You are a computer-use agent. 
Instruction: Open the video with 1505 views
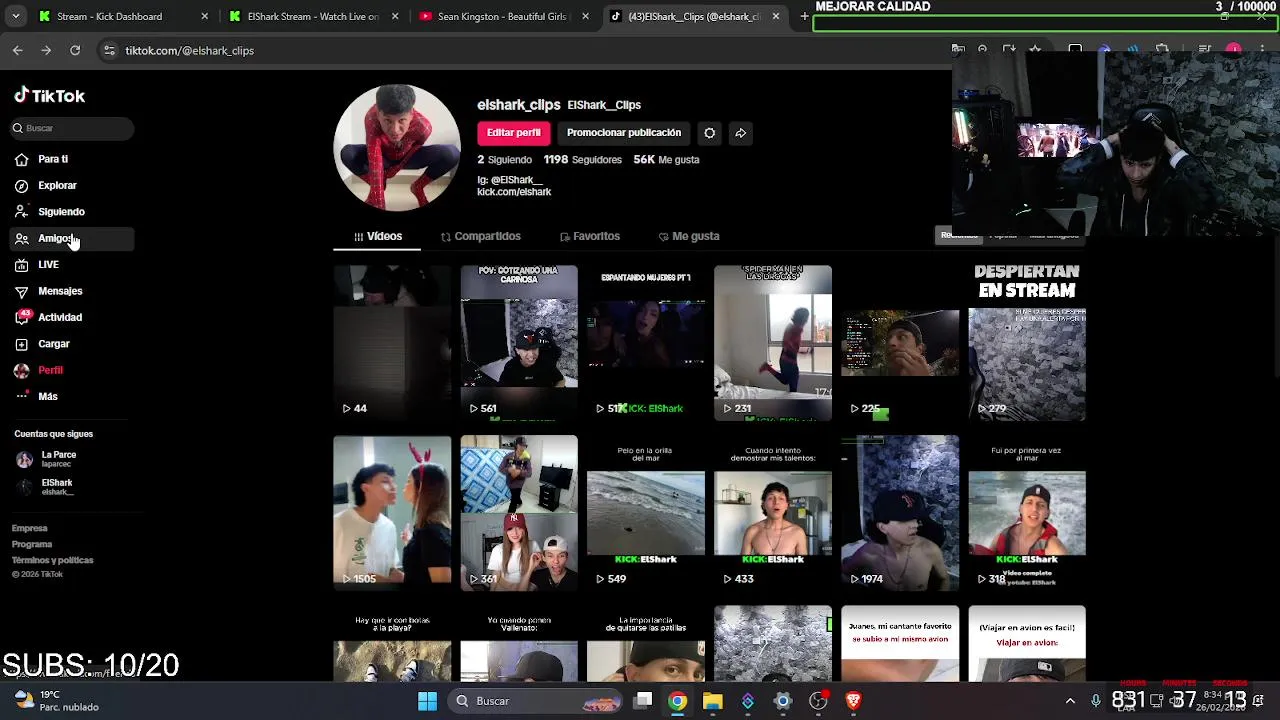pos(392,513)
